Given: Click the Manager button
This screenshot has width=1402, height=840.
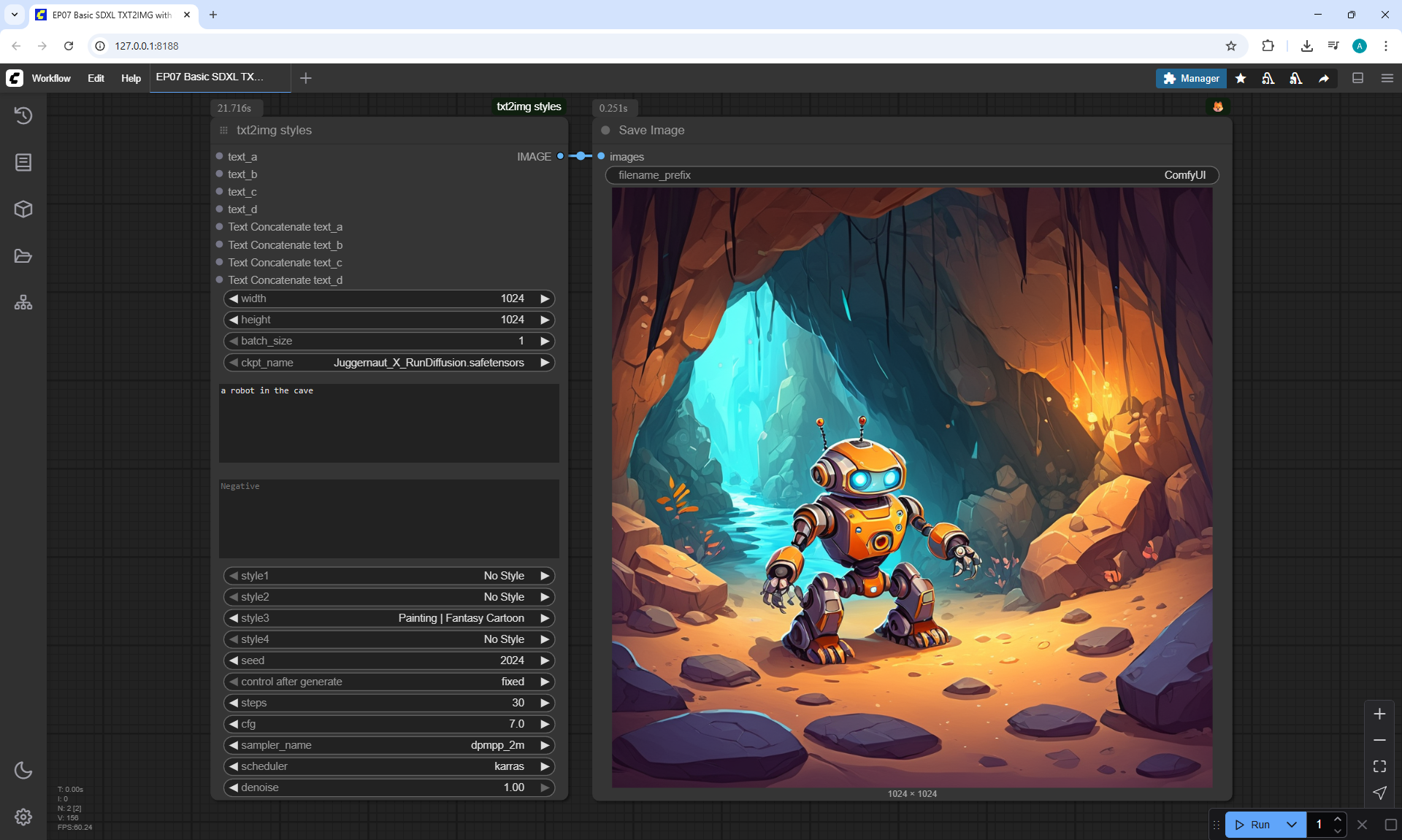Looking at the screenshot, I should click(1191, 78).
